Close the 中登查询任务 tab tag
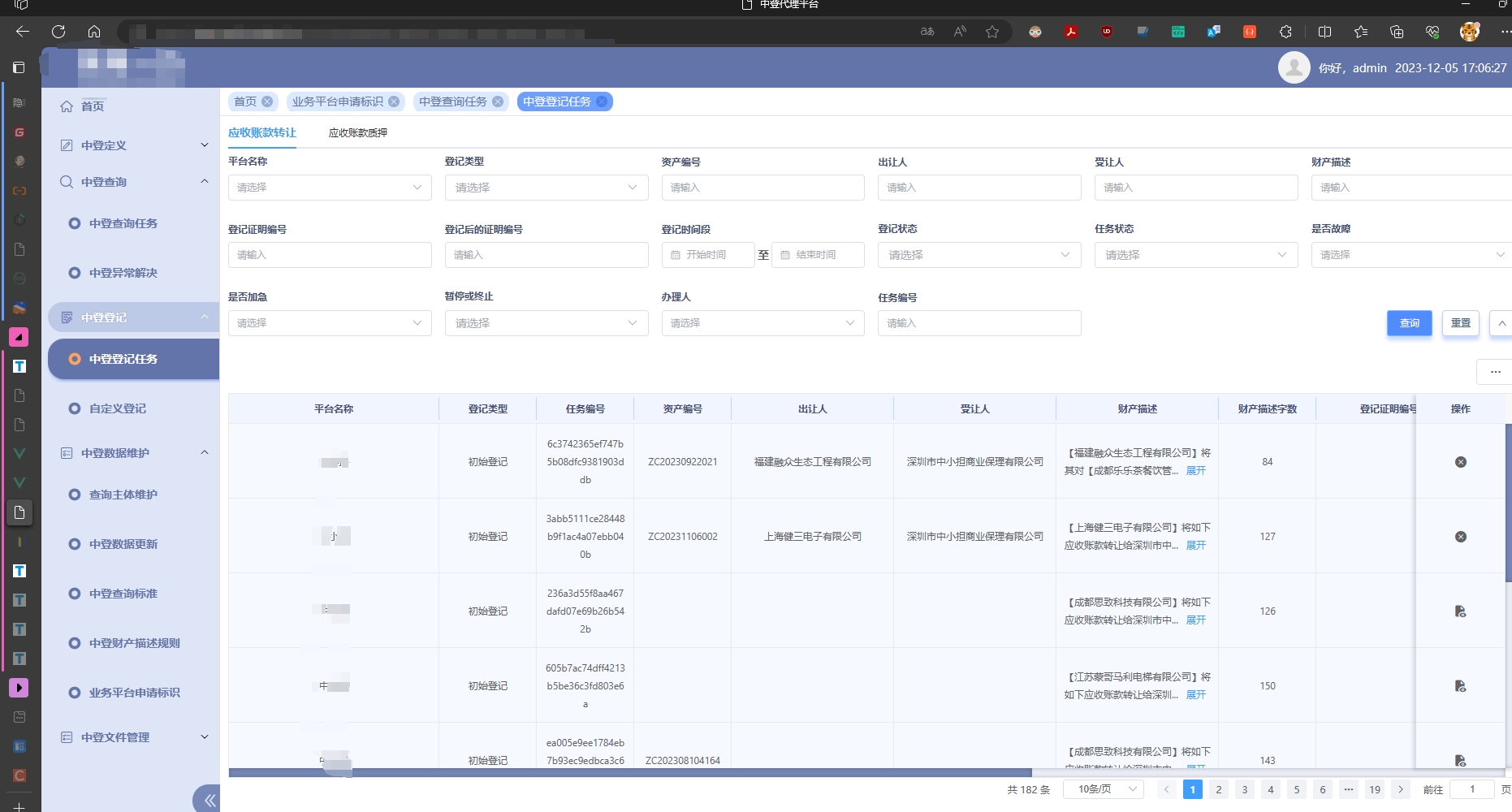 pos(498,101)
